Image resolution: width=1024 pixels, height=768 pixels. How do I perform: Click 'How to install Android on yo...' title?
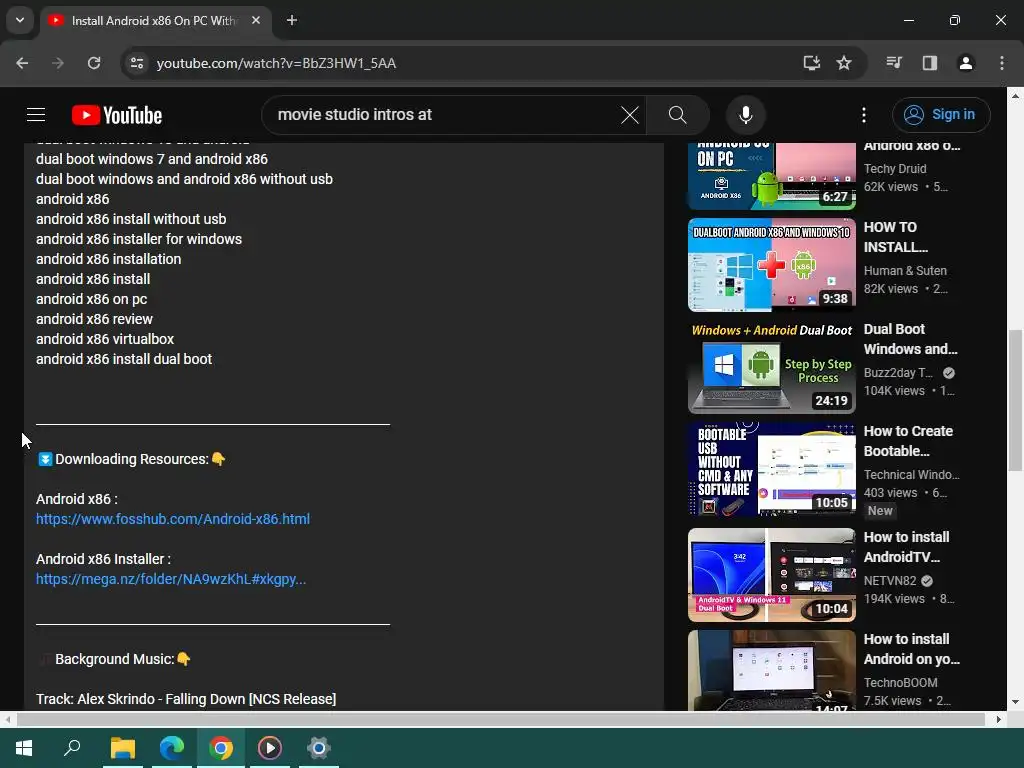coord(912,648)
